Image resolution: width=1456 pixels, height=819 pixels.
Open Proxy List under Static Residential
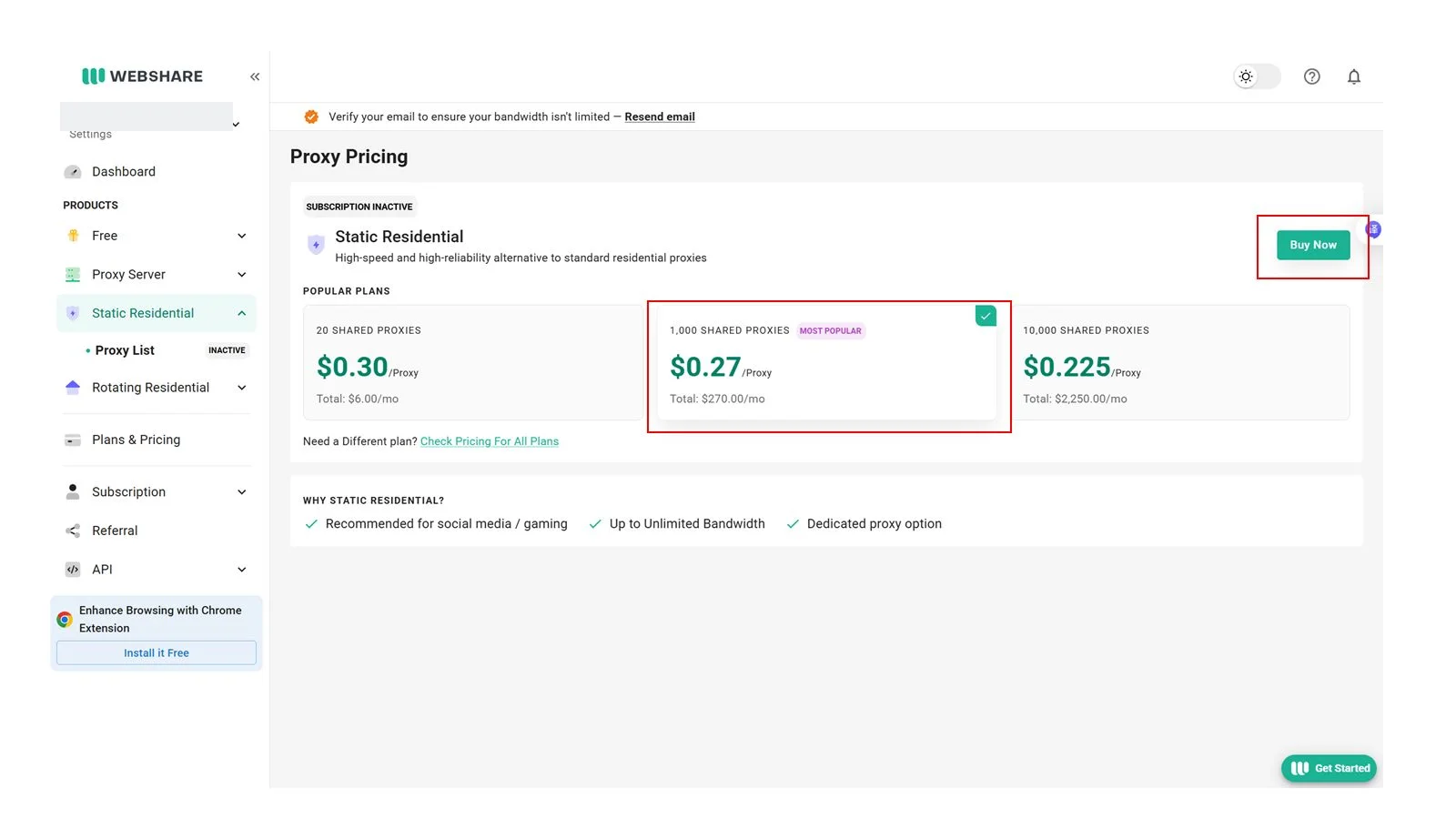[125, 350]
